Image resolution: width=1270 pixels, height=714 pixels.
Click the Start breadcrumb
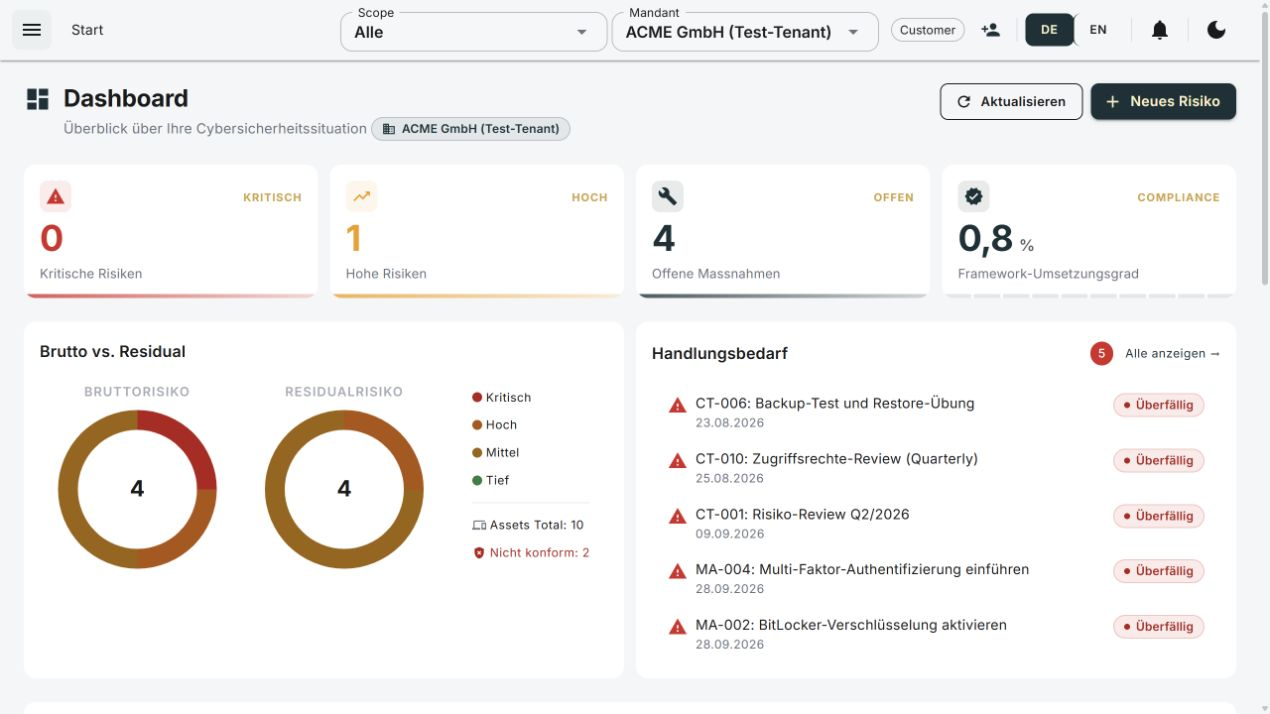[87, 30]
